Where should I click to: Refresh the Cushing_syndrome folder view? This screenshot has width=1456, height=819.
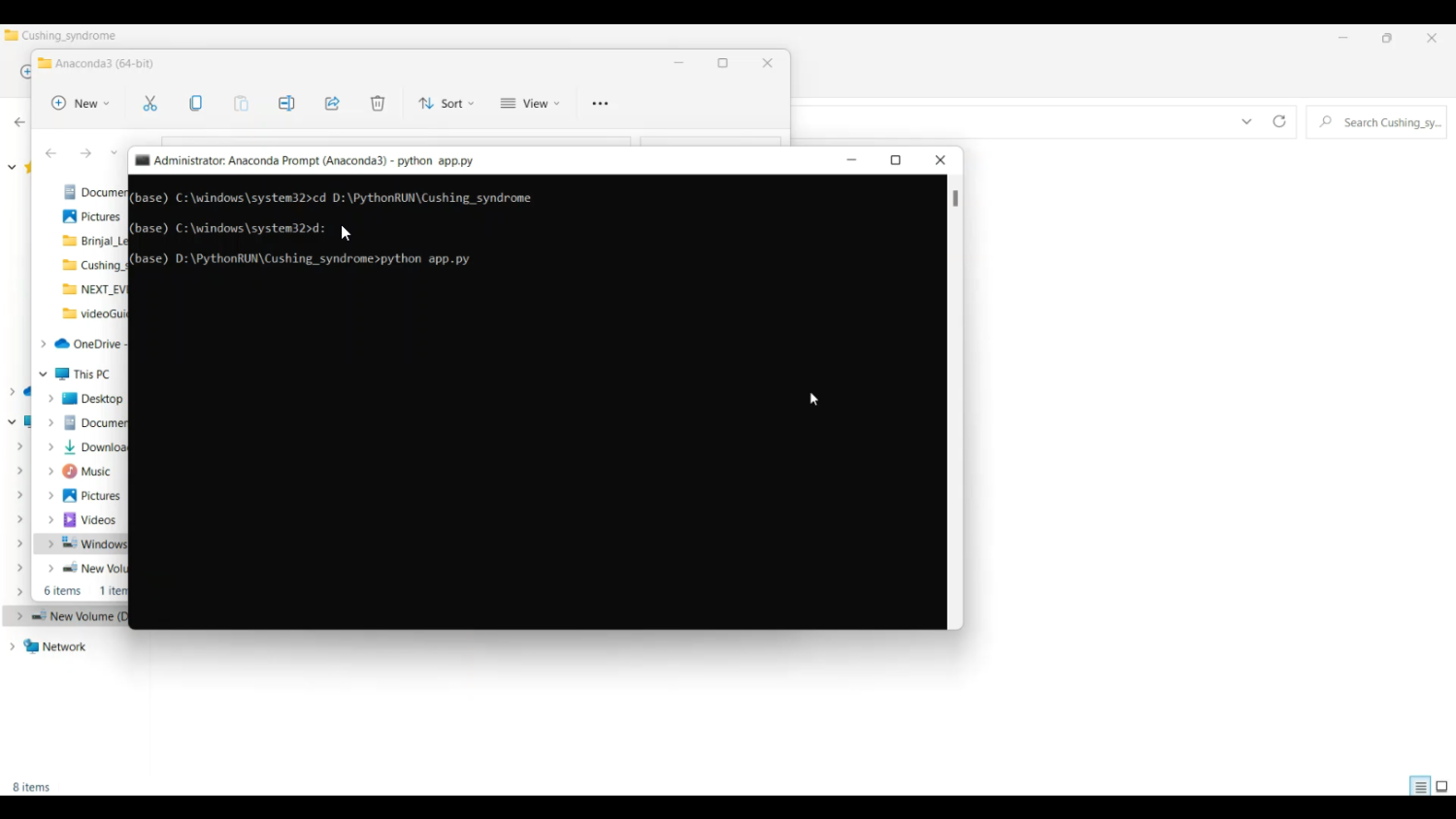pos(1279,122)
